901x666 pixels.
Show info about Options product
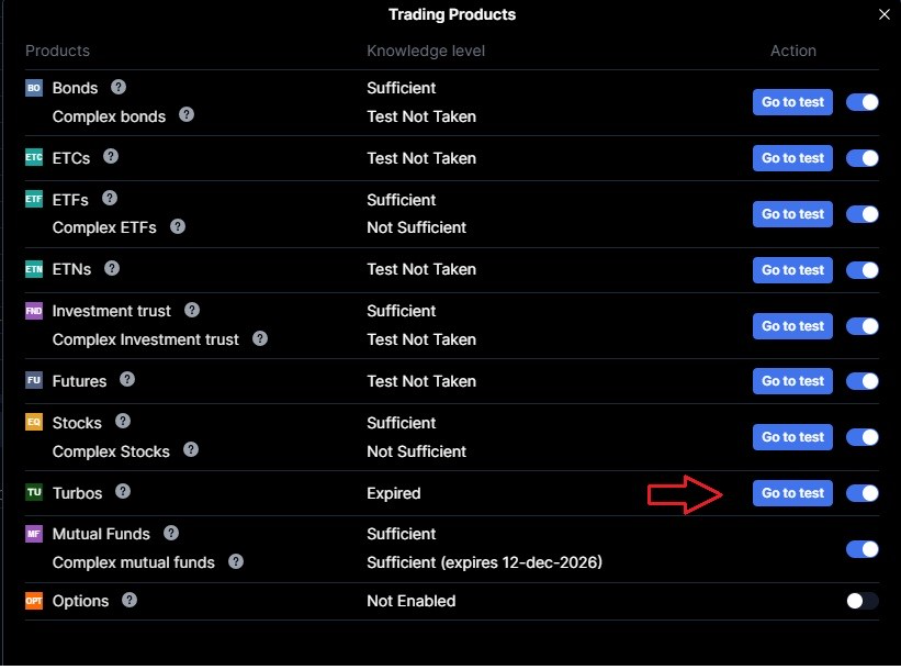[x=129, y=600]
